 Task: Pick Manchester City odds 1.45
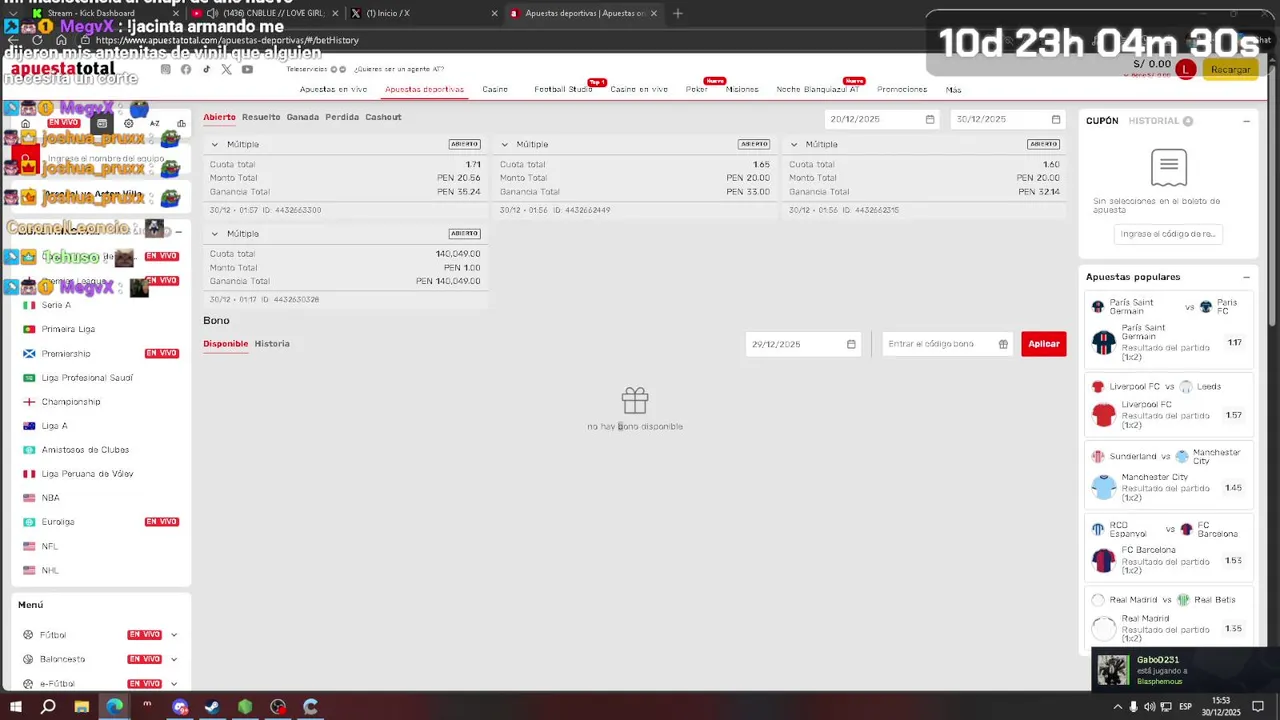coord(1234,488)
